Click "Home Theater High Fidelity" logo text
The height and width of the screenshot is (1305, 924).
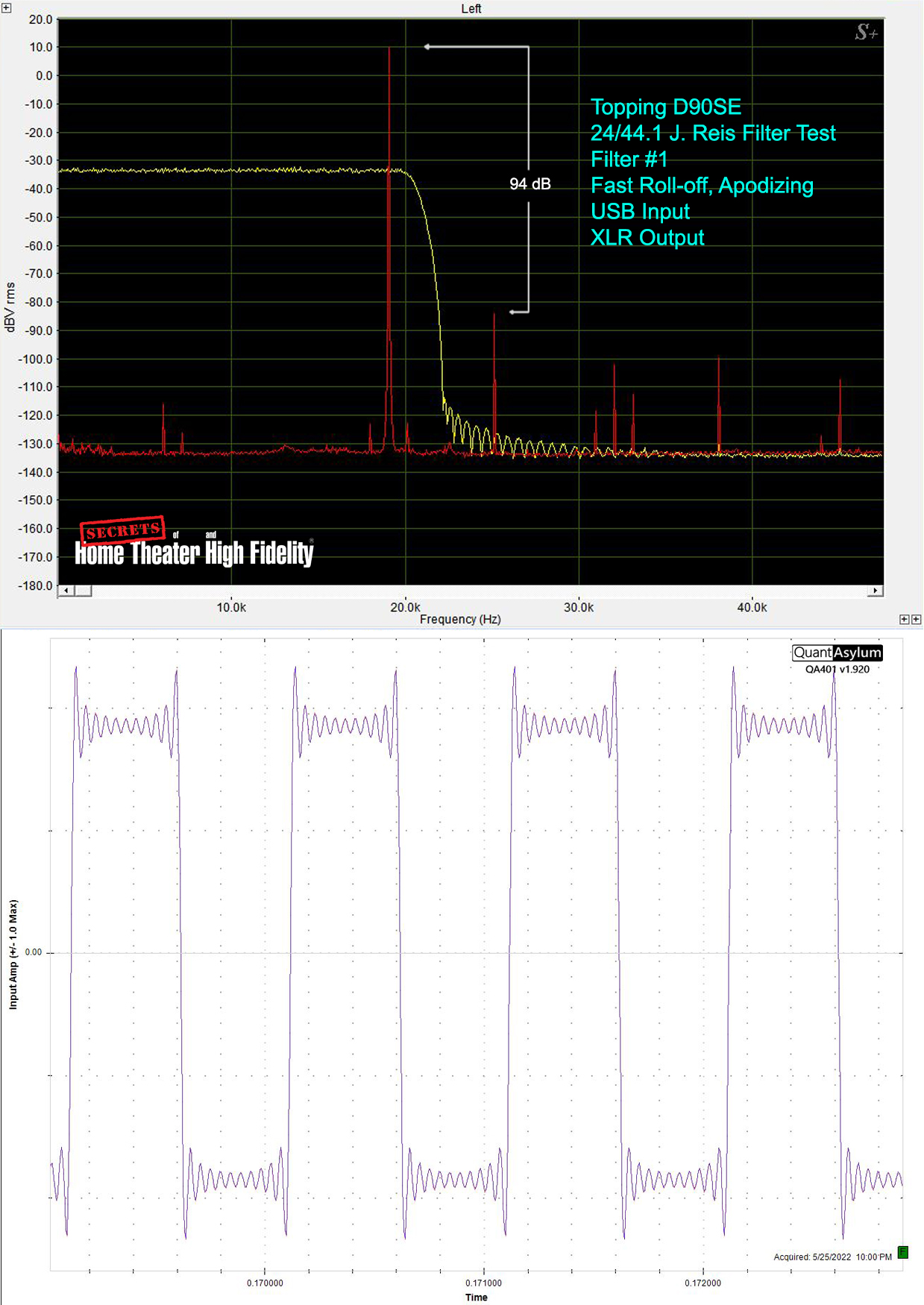coord(194,553)
